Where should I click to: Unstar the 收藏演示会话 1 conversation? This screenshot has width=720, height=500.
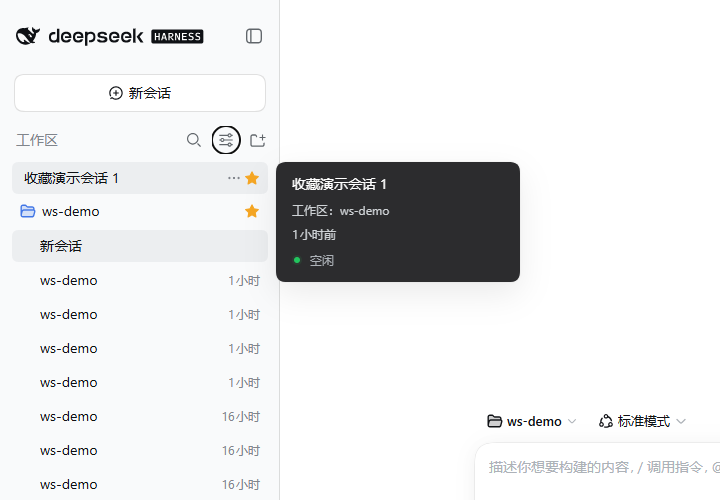[252, 178]
